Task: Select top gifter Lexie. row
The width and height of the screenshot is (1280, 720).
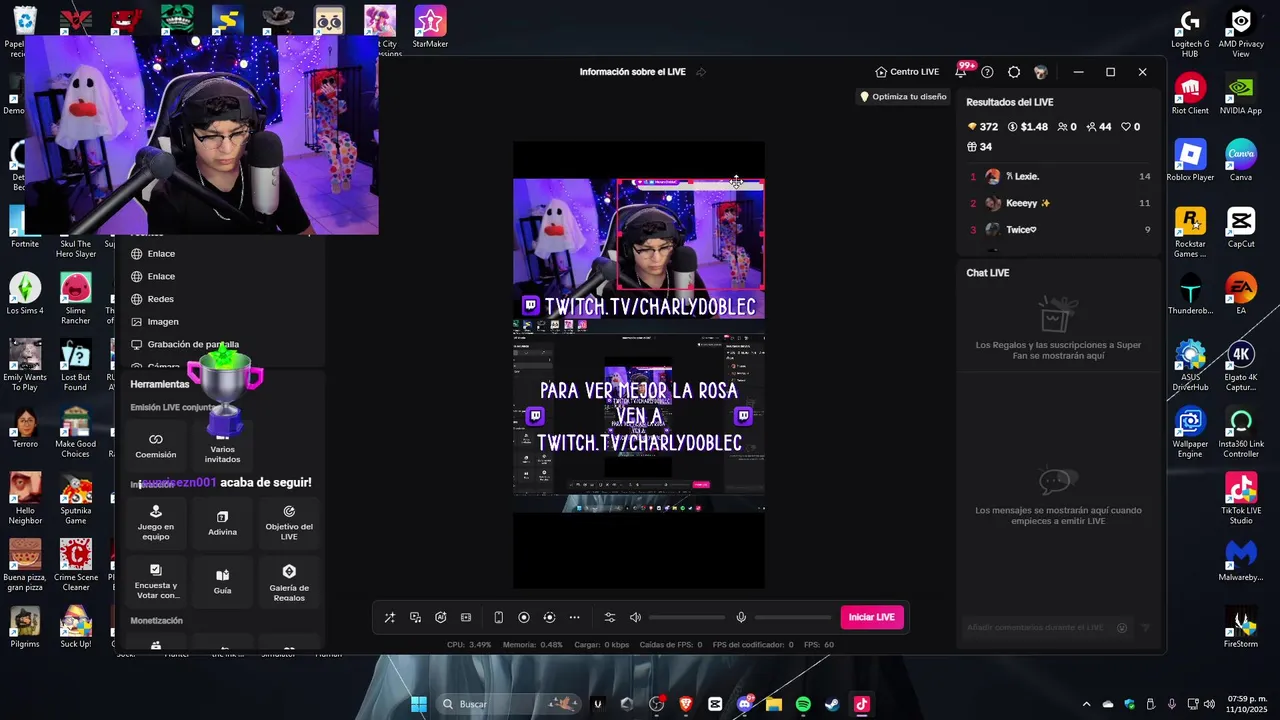Action: pyautogui.click(x=1060, y=176)
